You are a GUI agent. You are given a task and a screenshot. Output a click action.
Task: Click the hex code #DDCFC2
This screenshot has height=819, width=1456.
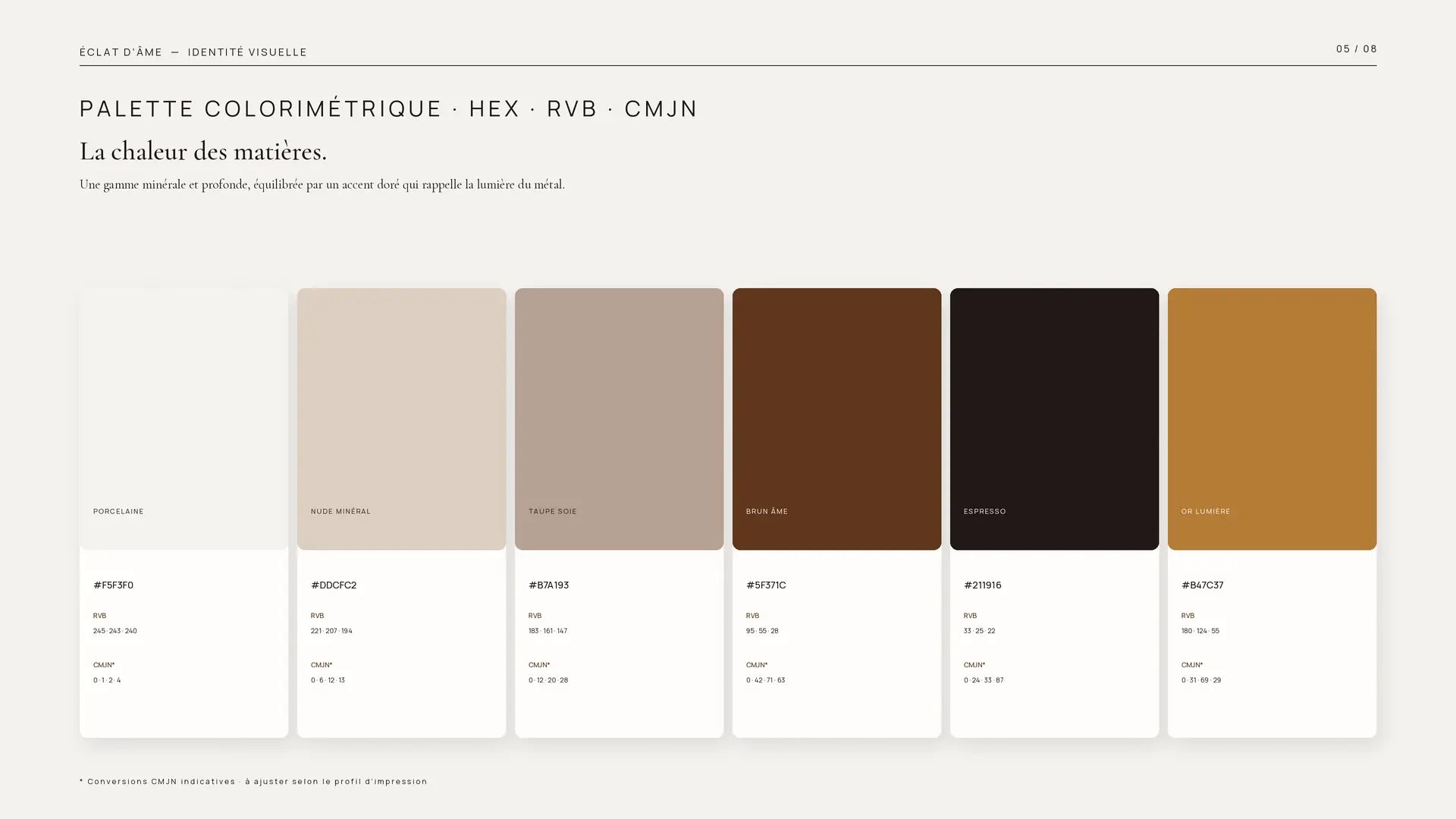[x=334, y=585]
